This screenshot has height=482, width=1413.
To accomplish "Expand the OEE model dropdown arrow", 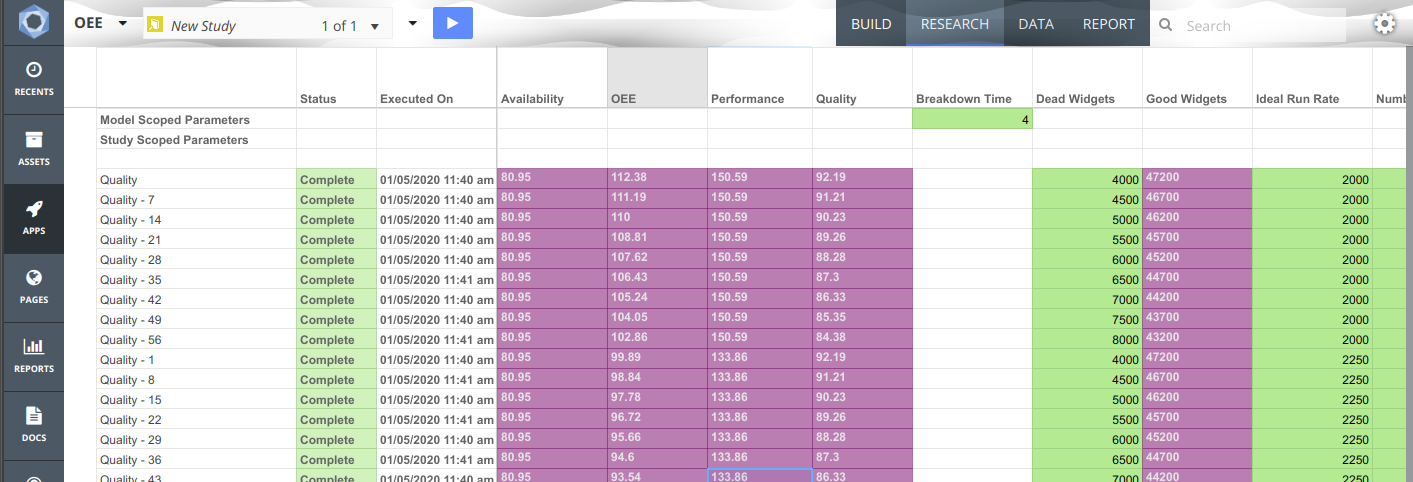I will click(x=123, y=24).
